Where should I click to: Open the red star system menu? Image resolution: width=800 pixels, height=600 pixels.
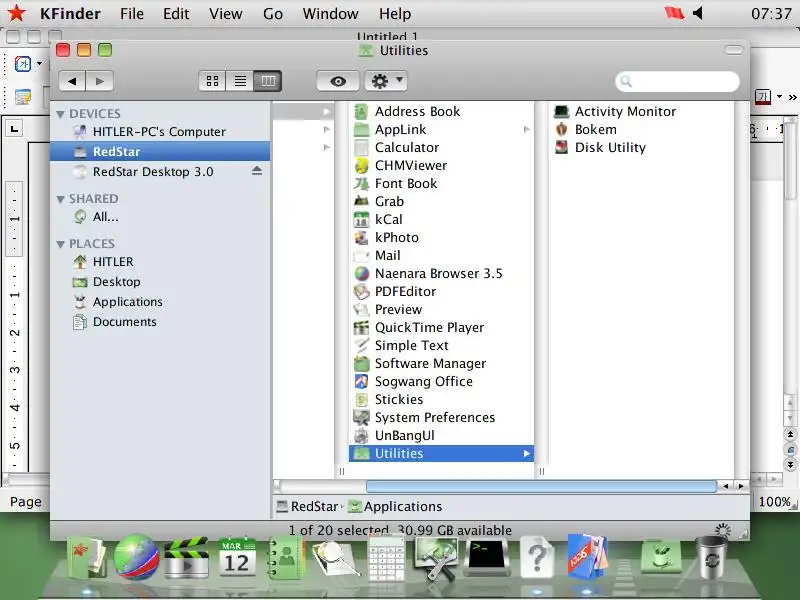(16, 13)
